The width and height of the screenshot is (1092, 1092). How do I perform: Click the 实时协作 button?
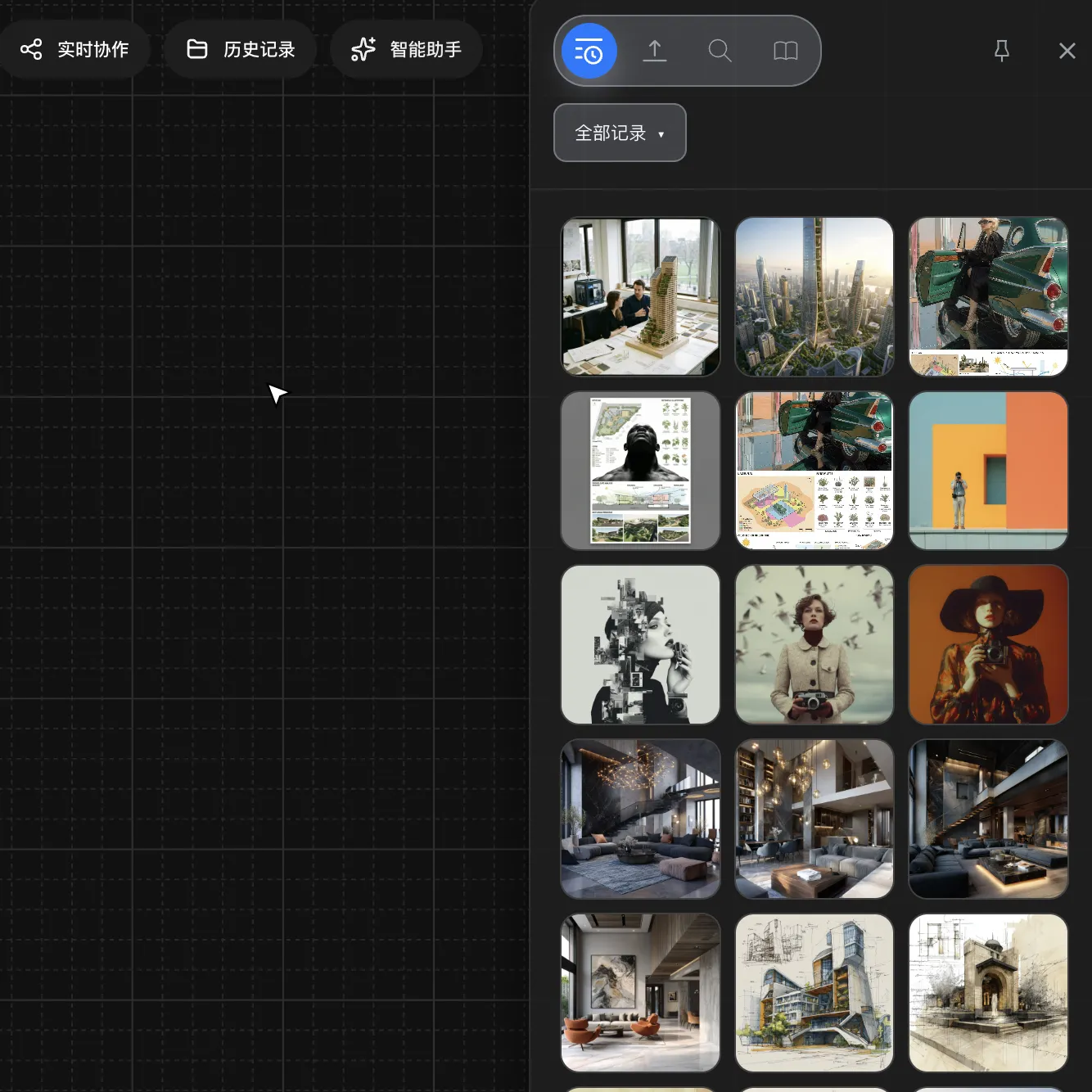74,49
